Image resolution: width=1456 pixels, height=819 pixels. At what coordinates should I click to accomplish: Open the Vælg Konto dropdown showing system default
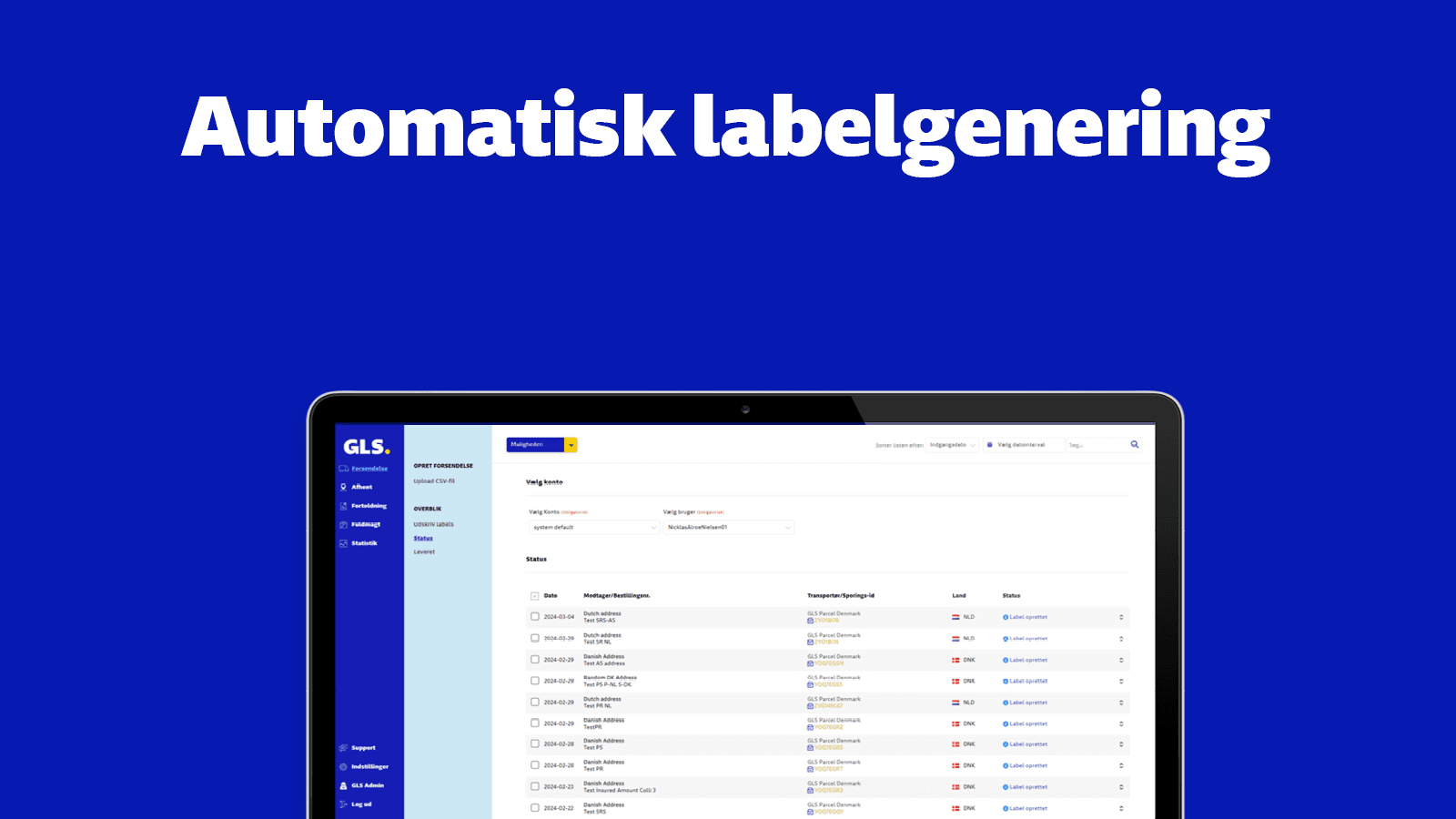coord(591,527)
